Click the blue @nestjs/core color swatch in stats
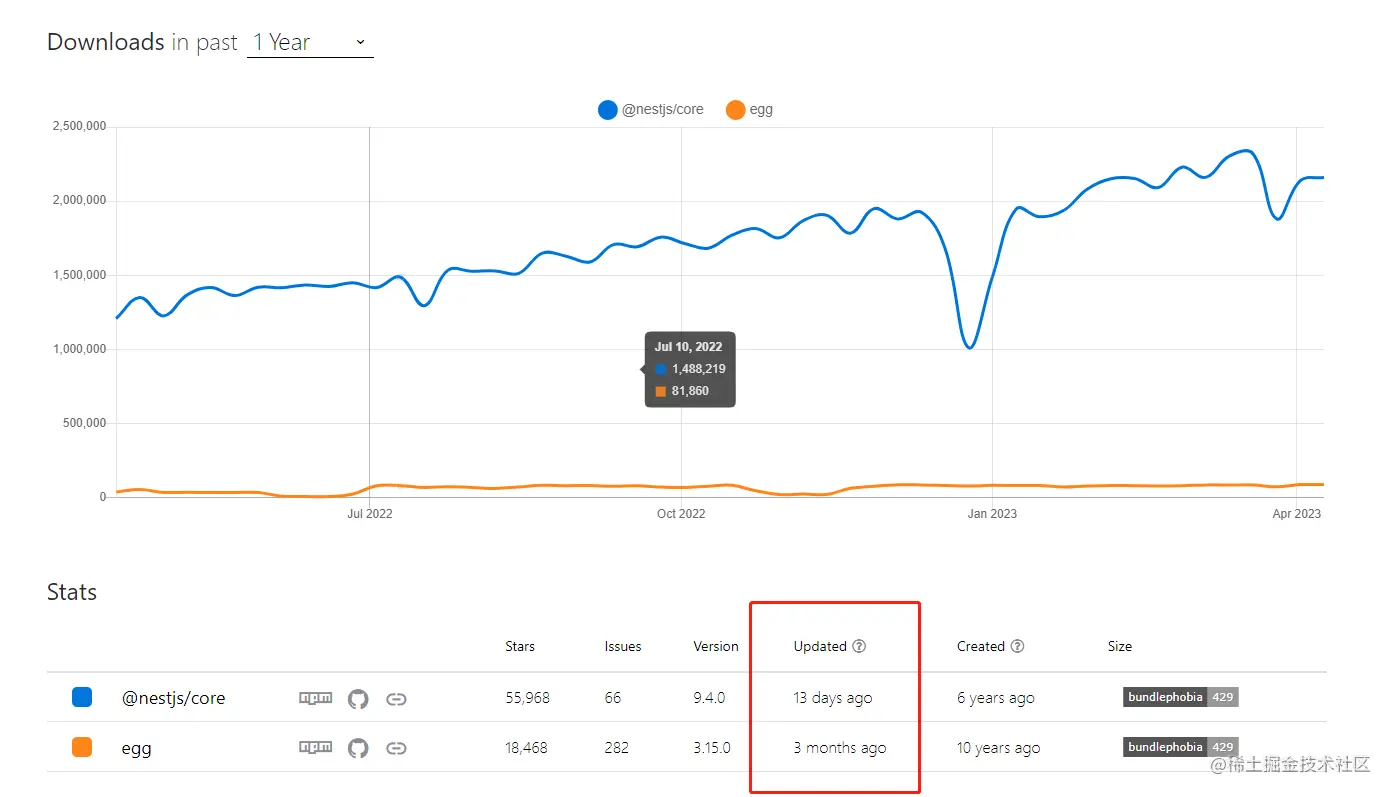Viewport: 1393px width, 797px height. [82, 697]
